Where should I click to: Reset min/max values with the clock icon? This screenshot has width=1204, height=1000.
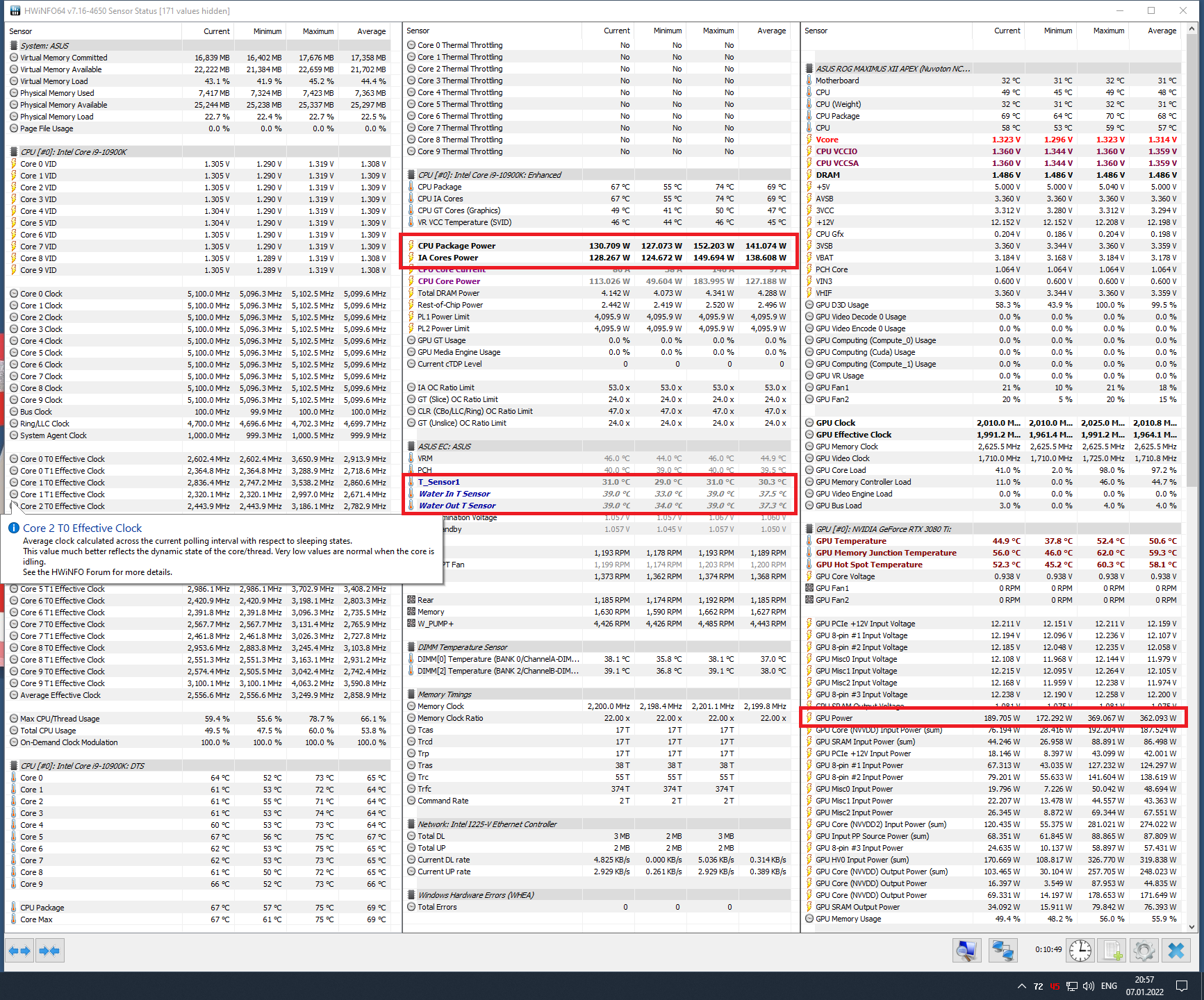(1080, 950)
